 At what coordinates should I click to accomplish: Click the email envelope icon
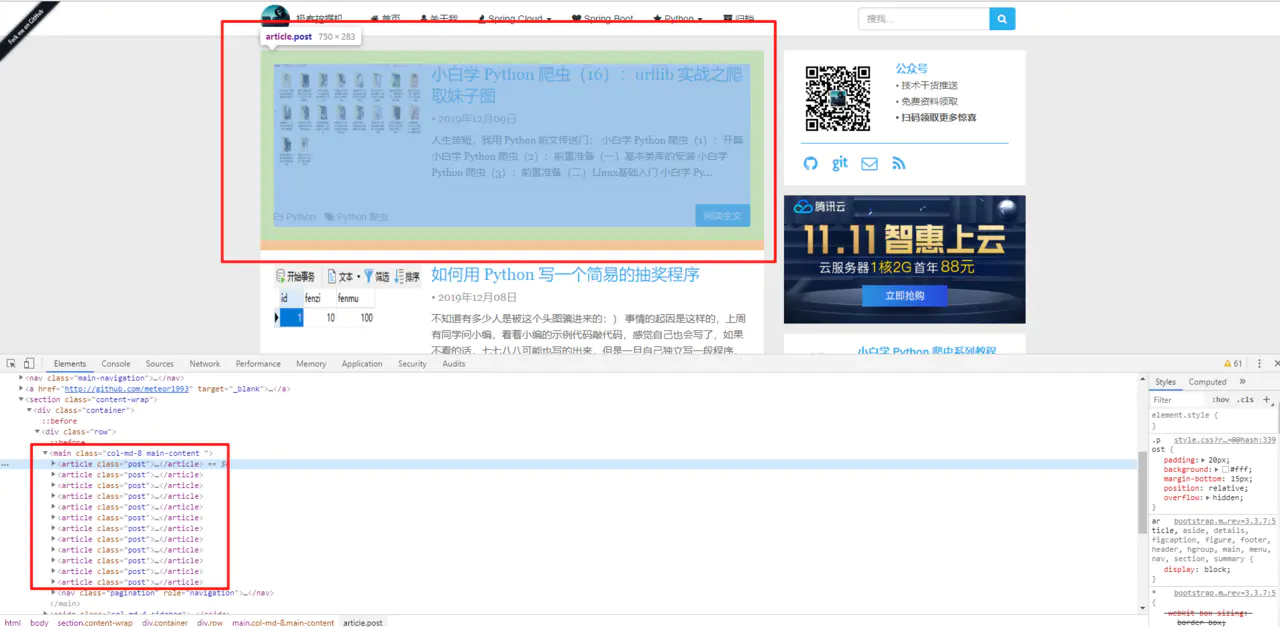pyautogui.click(x=870, y=163)
